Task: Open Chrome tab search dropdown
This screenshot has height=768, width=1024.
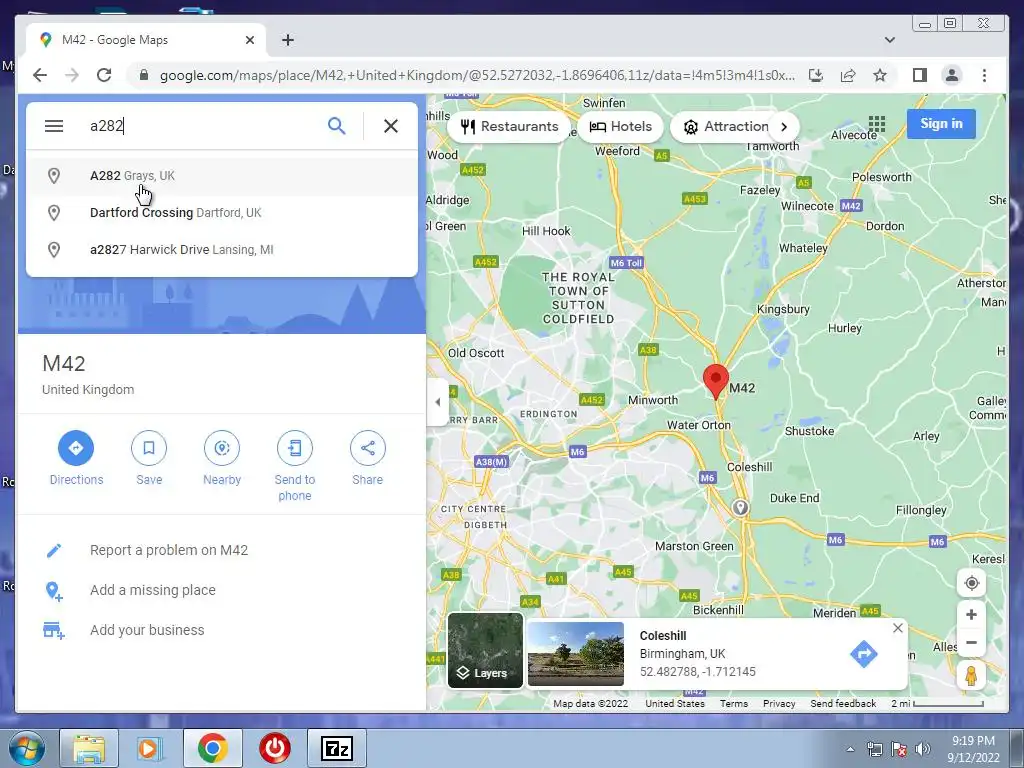Action: 889,40
